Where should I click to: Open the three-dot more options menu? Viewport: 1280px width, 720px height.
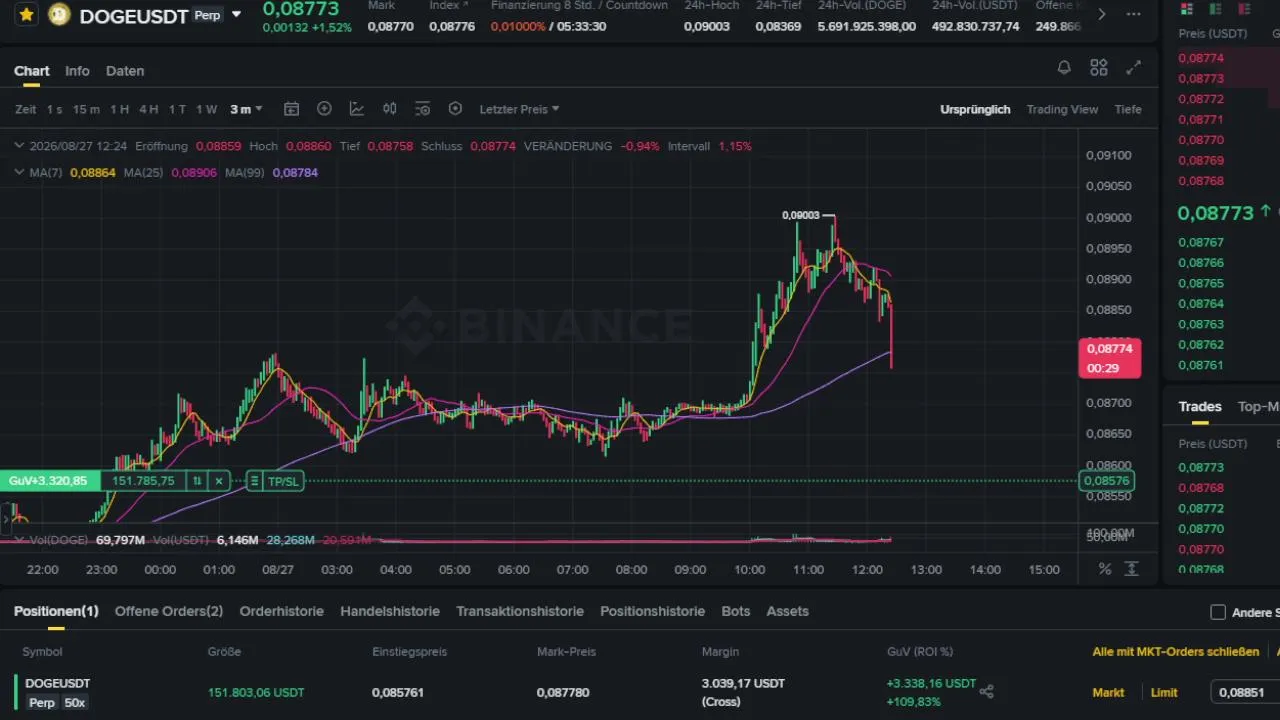[x=1133, y=14]
